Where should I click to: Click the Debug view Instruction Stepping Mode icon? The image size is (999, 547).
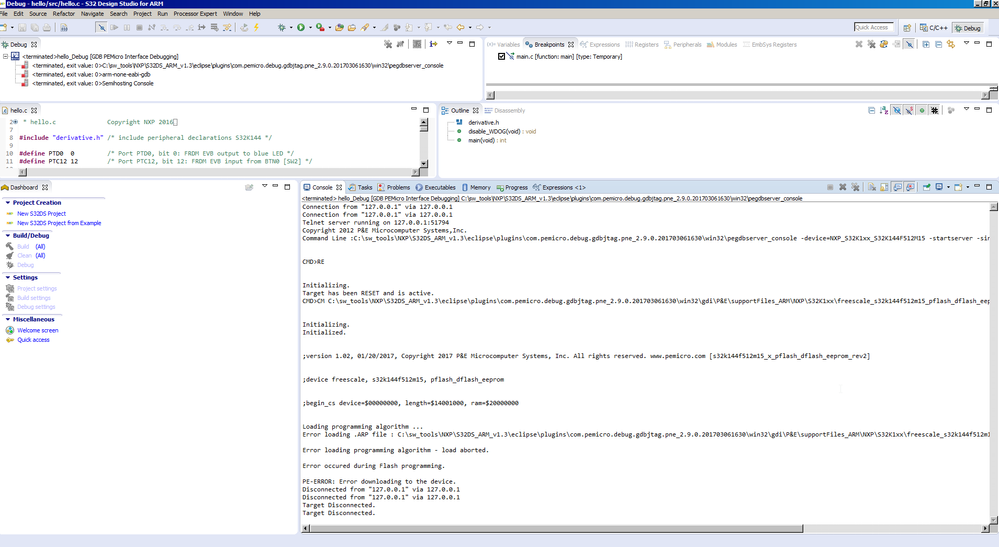[x=433, y=44]
